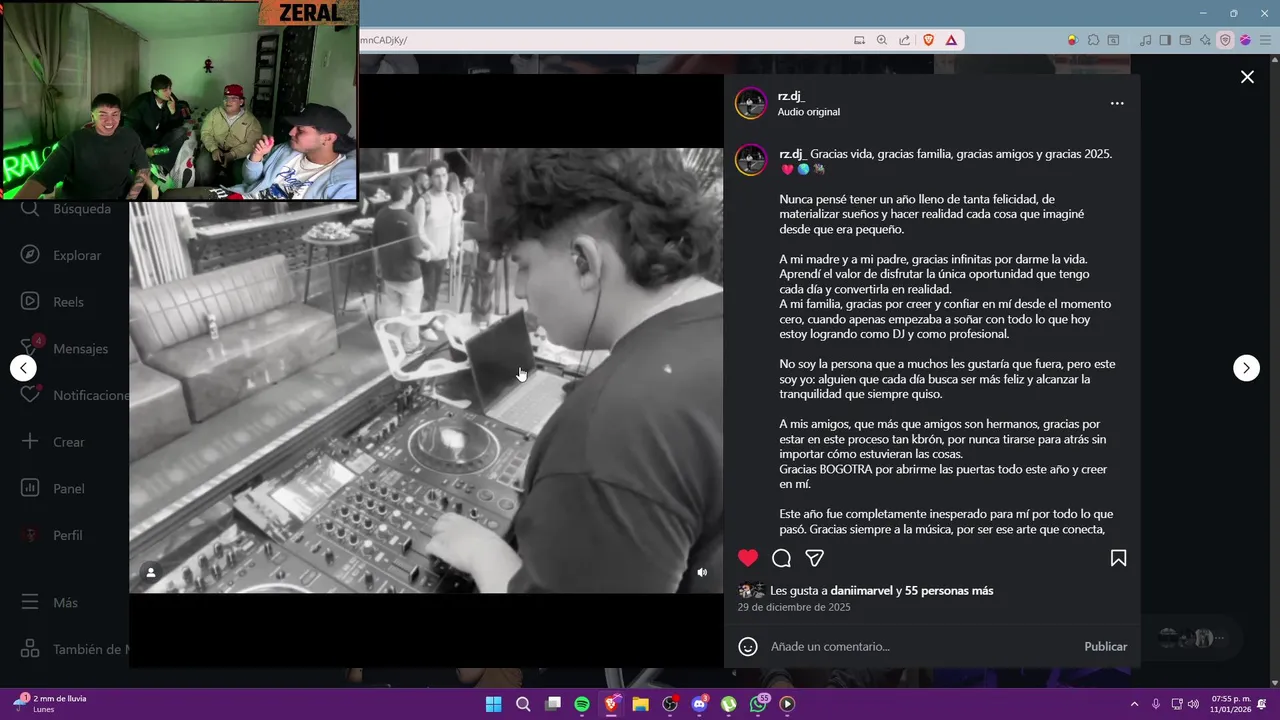The height and width of the screenshot is (720, 1280).
Task: Click the '29 de diciembre de 2025' date
Action: coord(794,607)
